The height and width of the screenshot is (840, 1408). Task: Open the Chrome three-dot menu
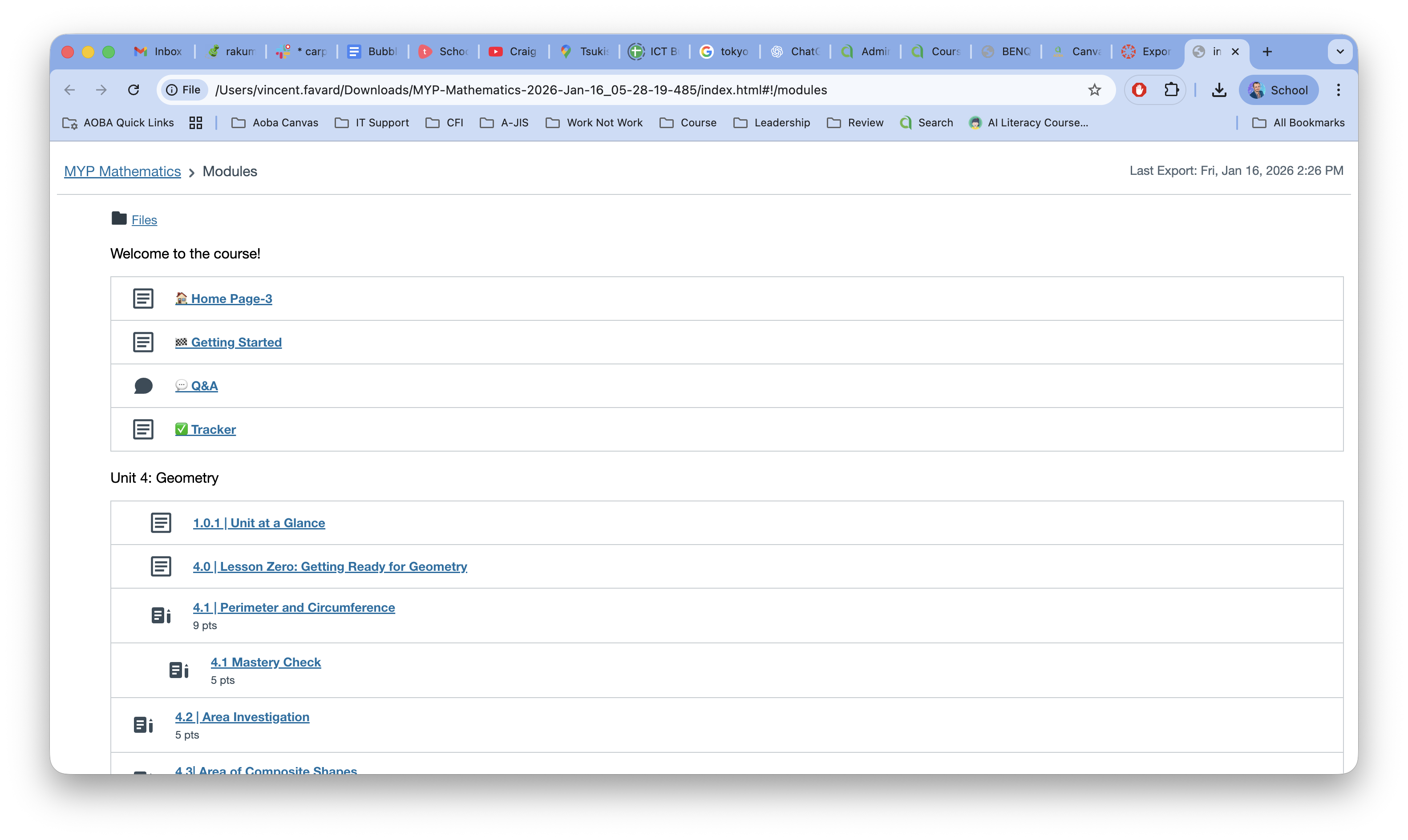click(1339, 89)
